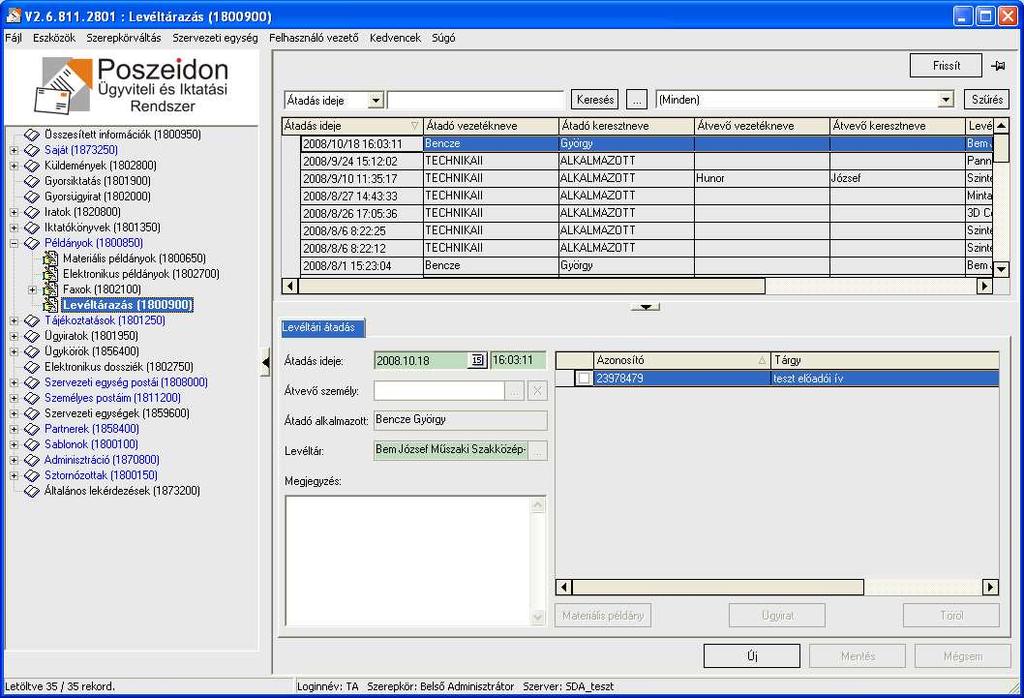Open the Kedvencek menu
The width and height of the screenshot is (1024, 698).
tap(395, 38)
